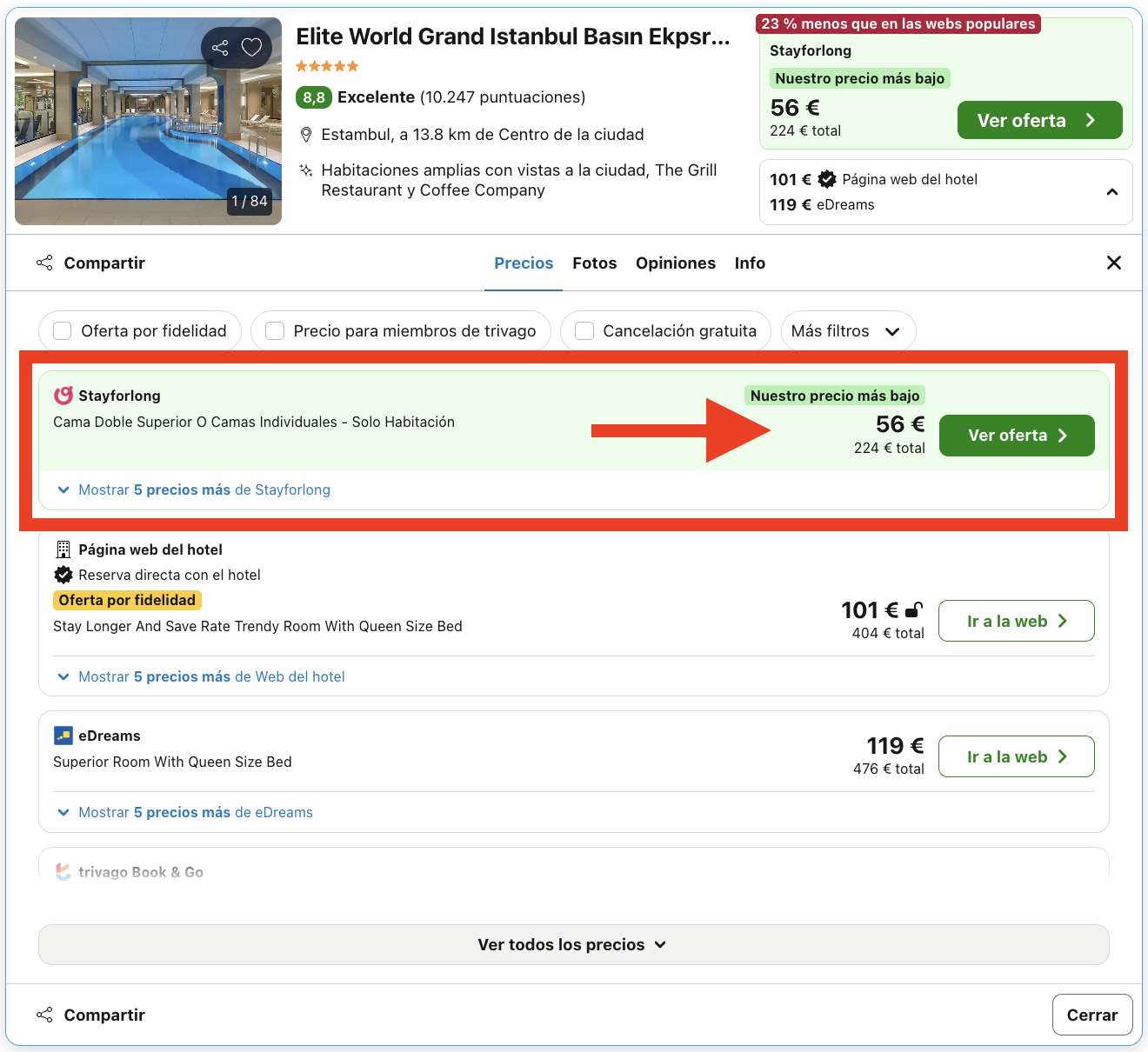Switch to the Fotos tab

(x=594, y=263)
